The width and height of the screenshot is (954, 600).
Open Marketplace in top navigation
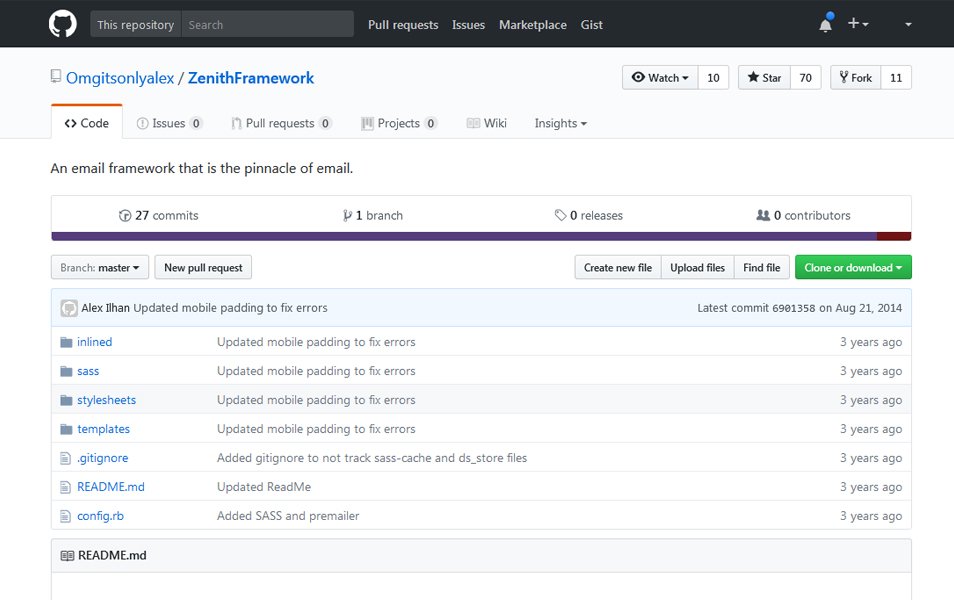click(x=532, y=24)
